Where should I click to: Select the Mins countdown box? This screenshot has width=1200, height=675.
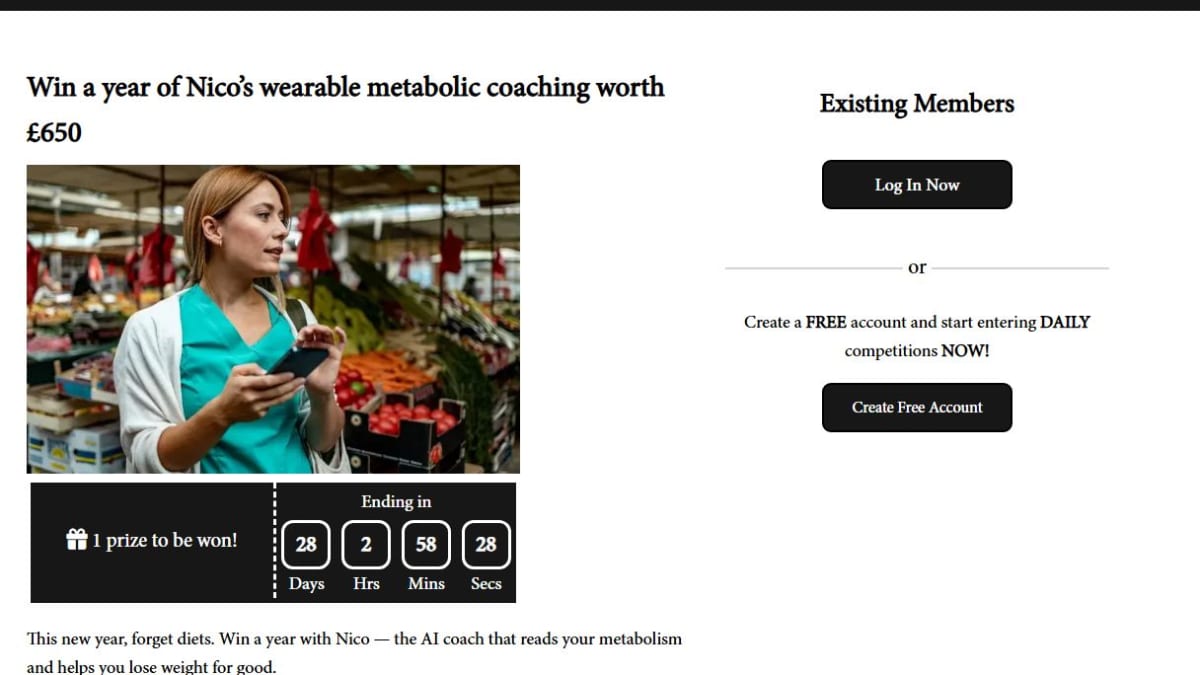tap(426, 544)
